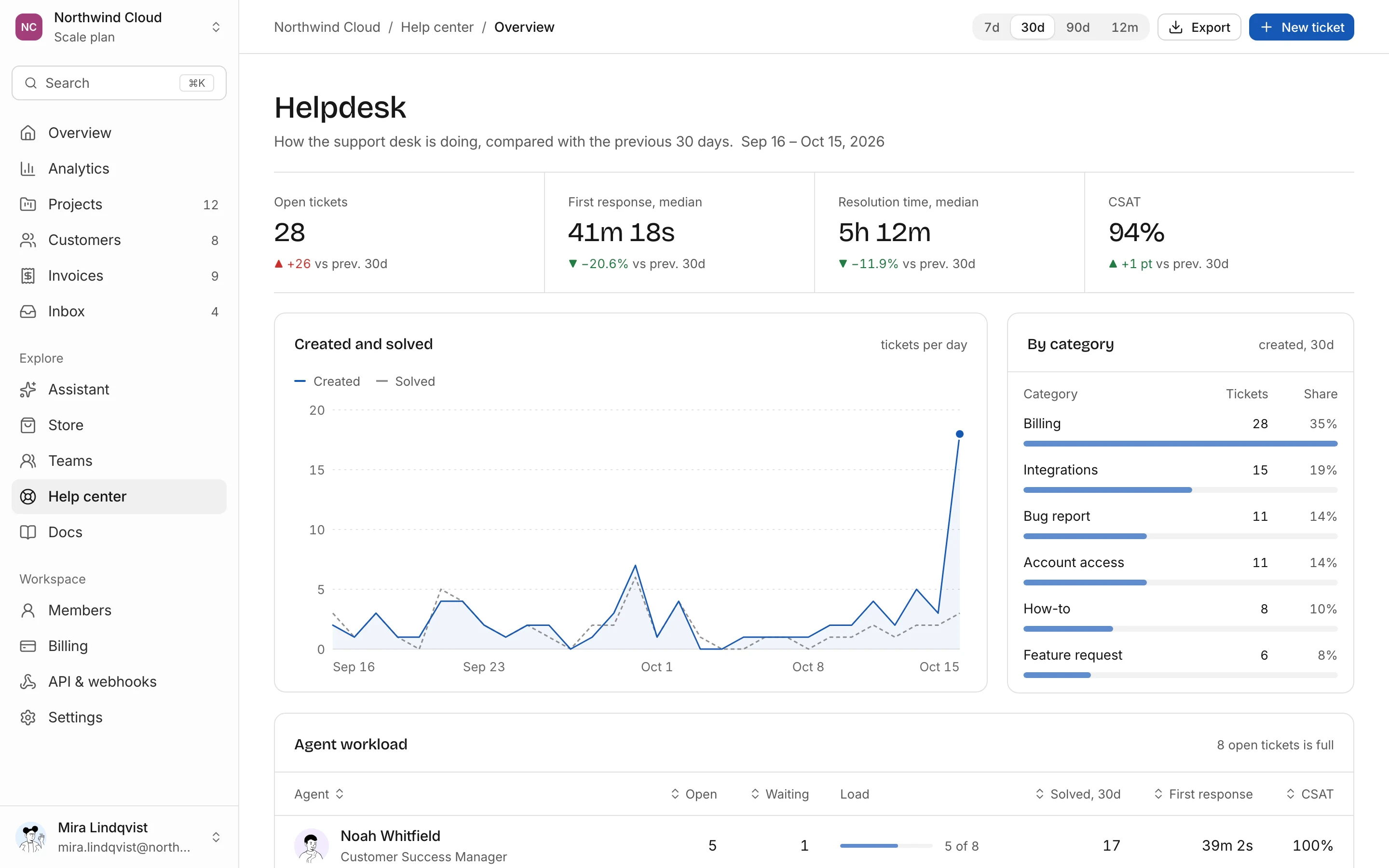This screenshot has height=868, width=1389.
Task: Click the 41m 18s first response value
Action: (621, 232)
